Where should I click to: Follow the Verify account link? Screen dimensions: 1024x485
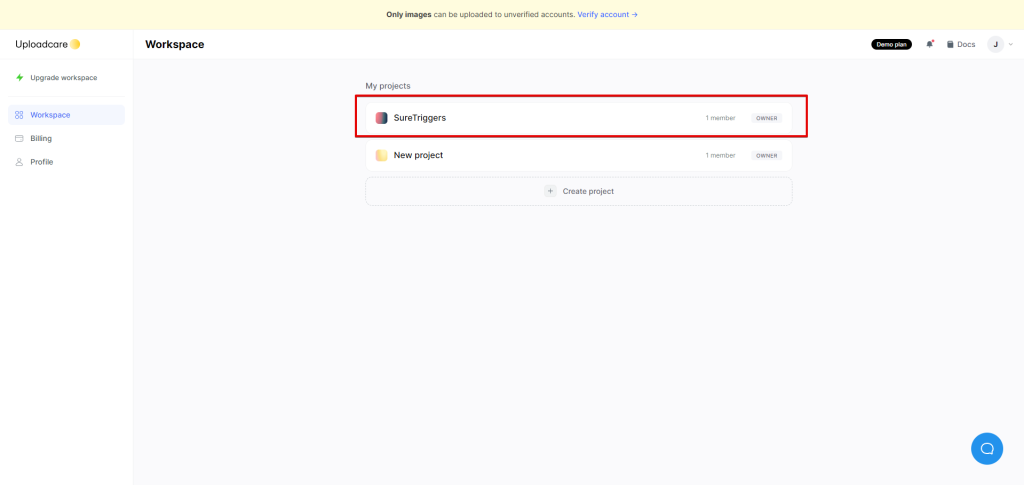point(607,15)
